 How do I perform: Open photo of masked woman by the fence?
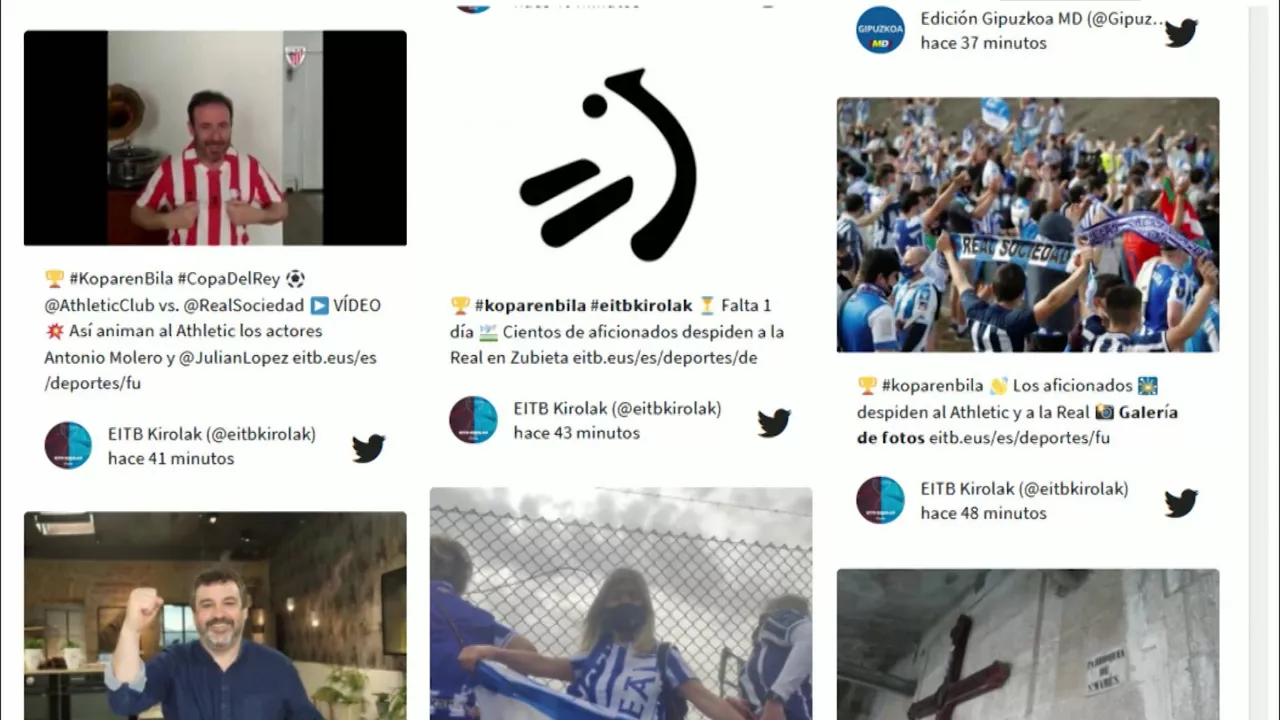(621, 604)
